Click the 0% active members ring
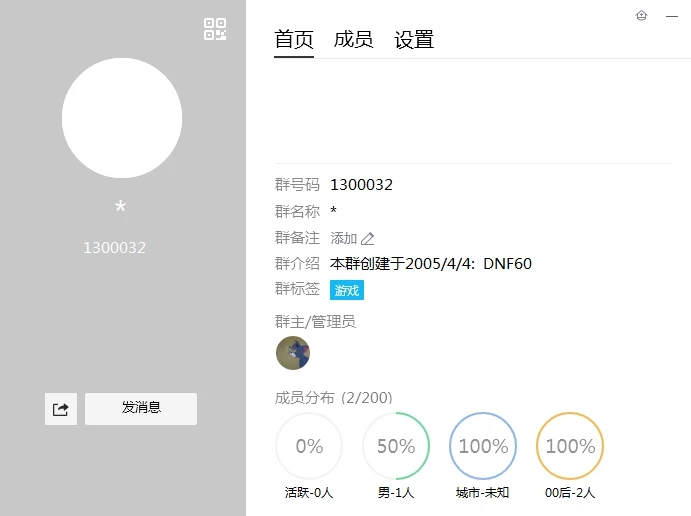This screenshot has width=691, height=516. 309,446
